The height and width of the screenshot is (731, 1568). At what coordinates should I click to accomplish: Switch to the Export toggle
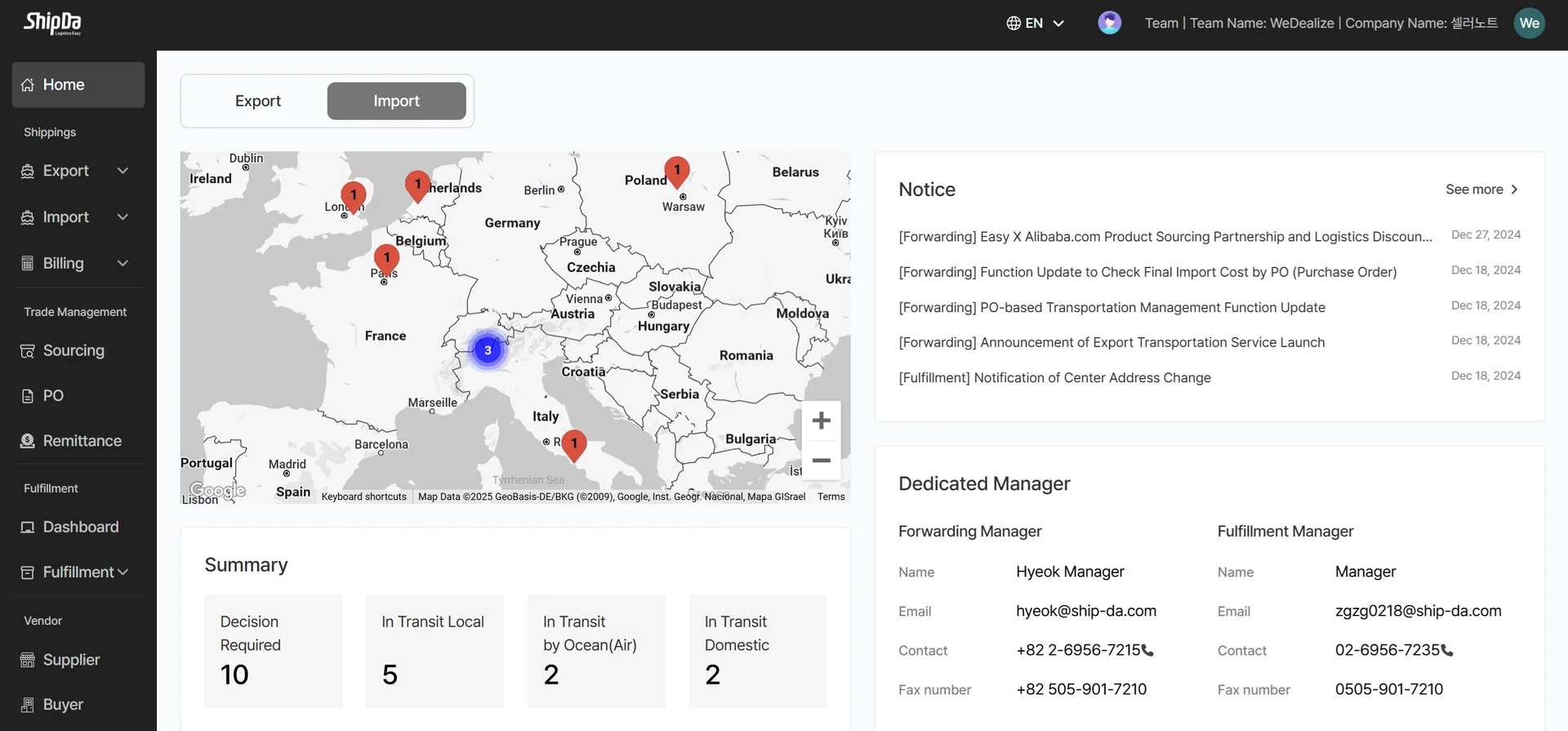(257, 101)
